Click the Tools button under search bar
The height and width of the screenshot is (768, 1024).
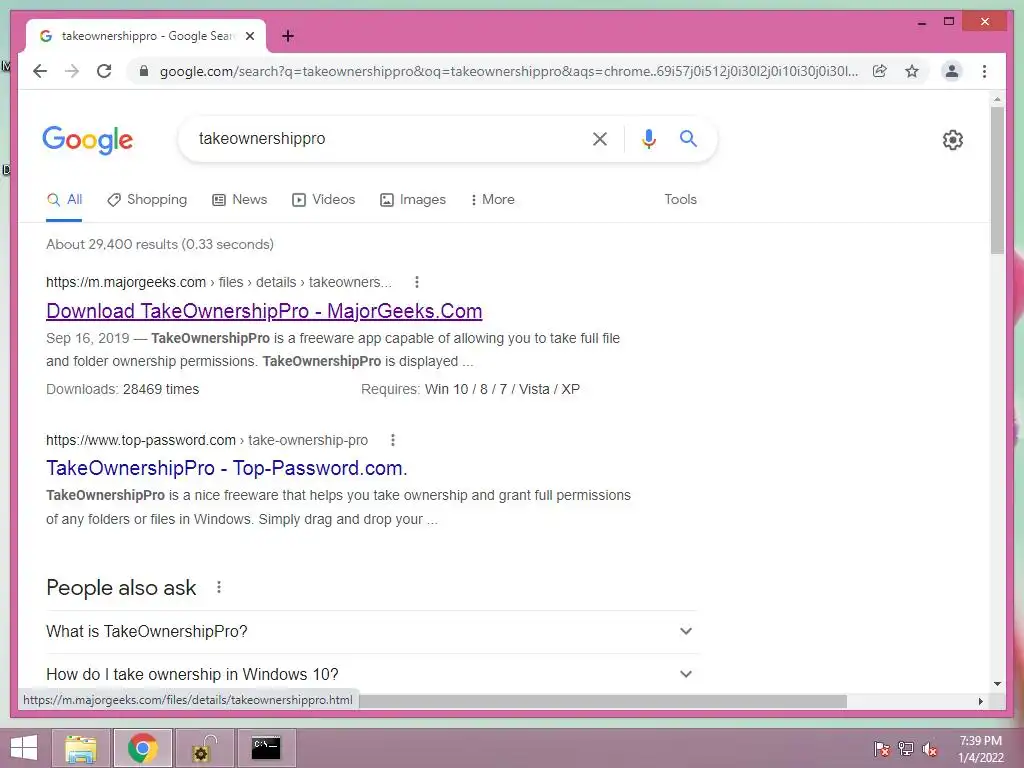[x=680, y=200]
